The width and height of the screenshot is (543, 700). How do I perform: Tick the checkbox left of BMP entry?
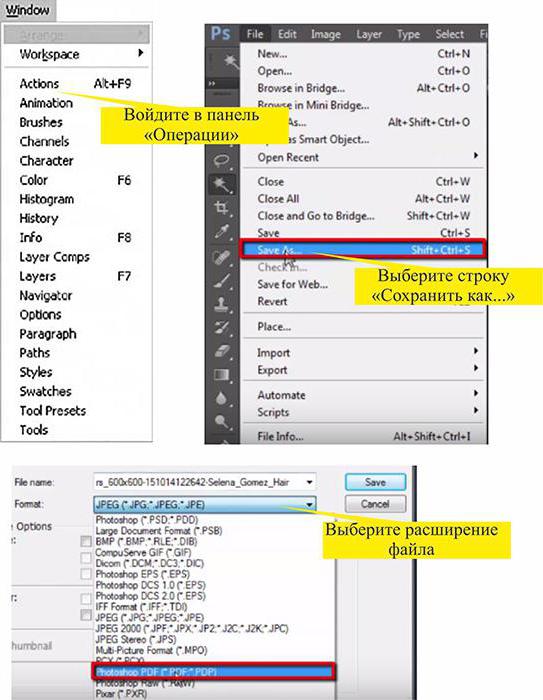(86, 542)
